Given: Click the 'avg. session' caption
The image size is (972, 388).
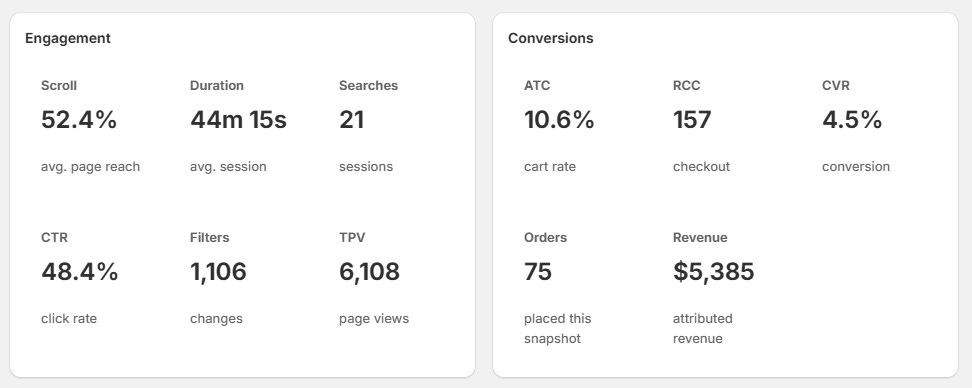Looking at the screenshot, I should (x=228, y=167).
